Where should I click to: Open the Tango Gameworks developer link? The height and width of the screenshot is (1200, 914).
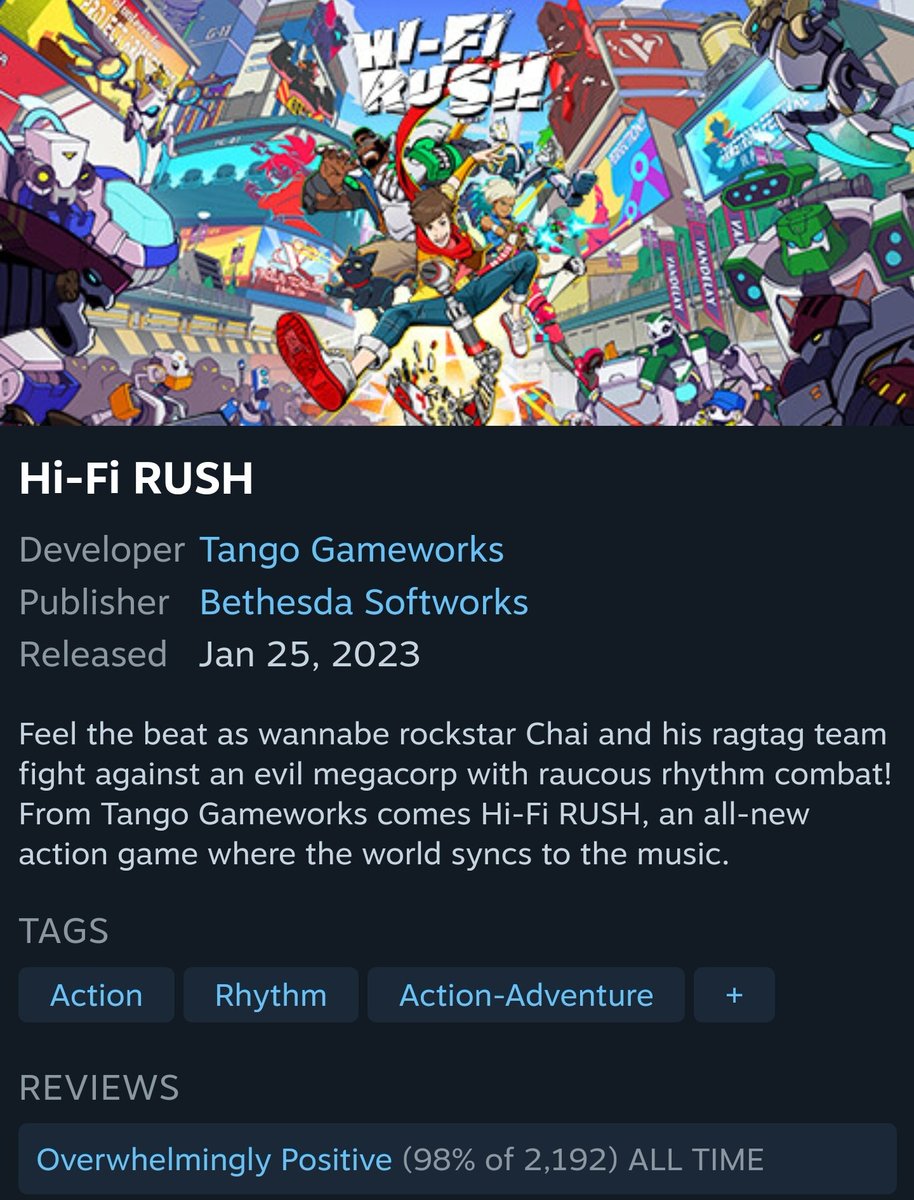(351, 549)
